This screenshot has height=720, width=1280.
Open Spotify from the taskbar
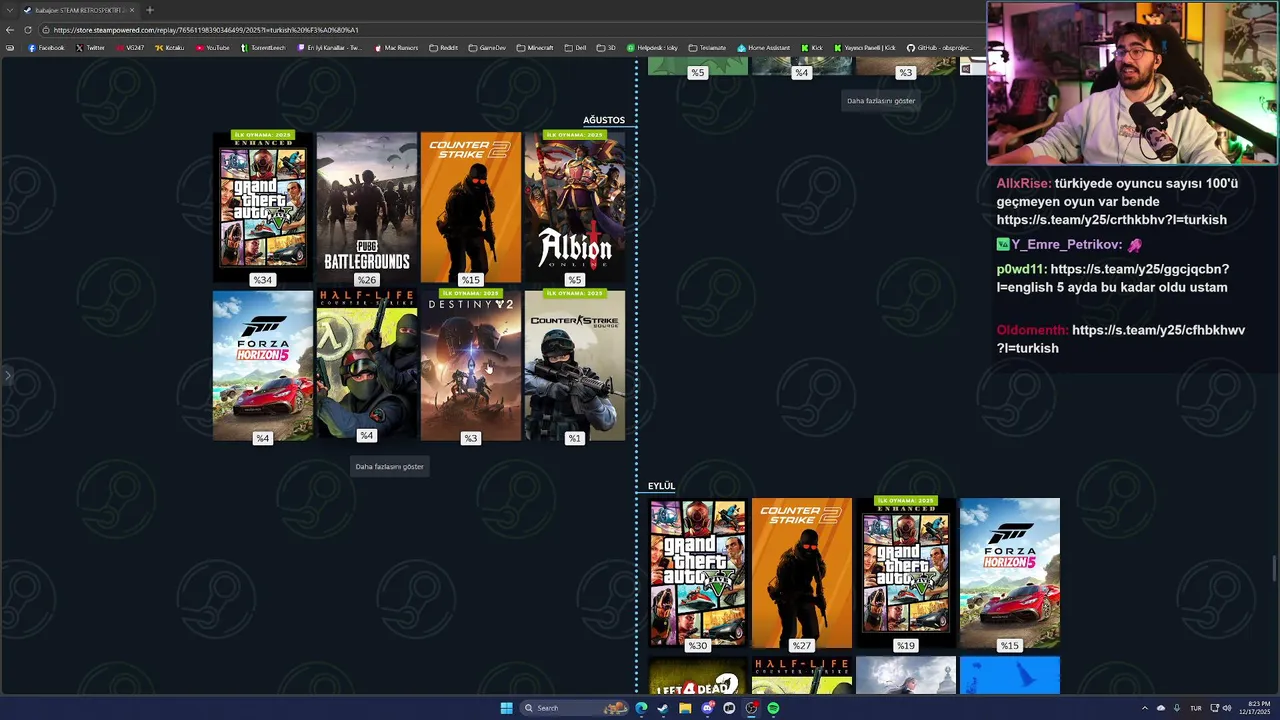click(773, 708)
